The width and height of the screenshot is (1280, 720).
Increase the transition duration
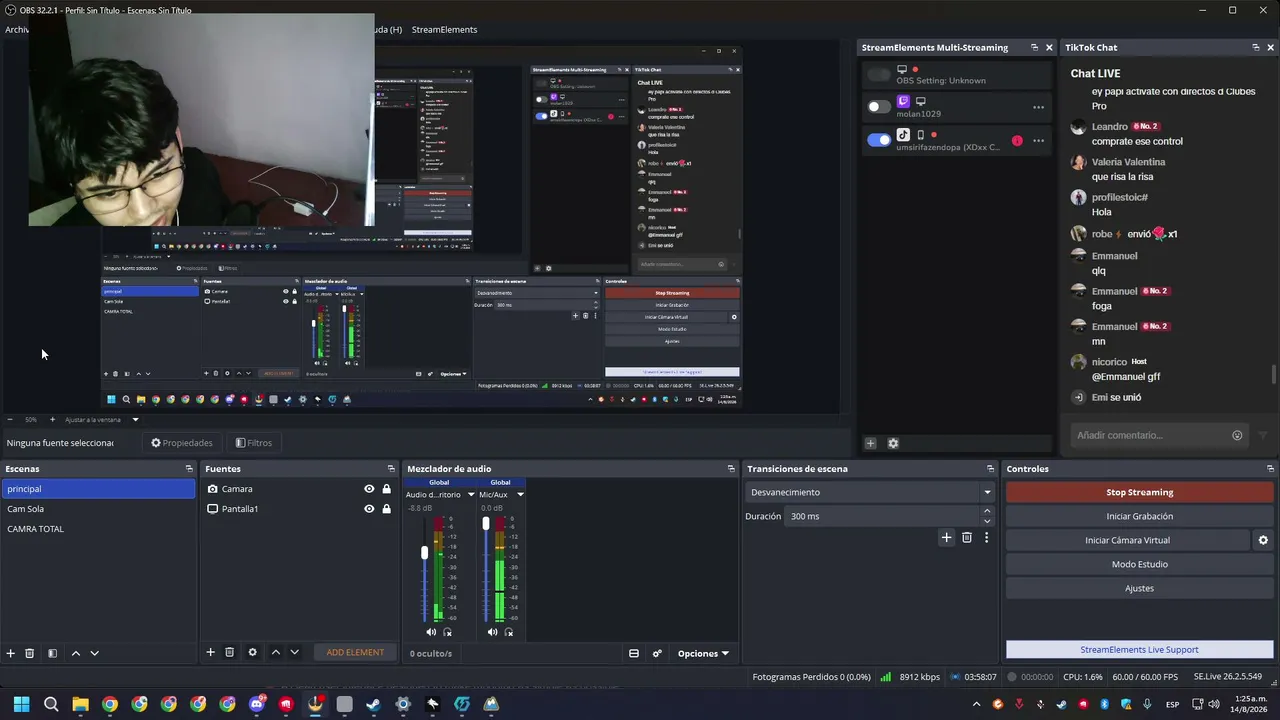987,511
